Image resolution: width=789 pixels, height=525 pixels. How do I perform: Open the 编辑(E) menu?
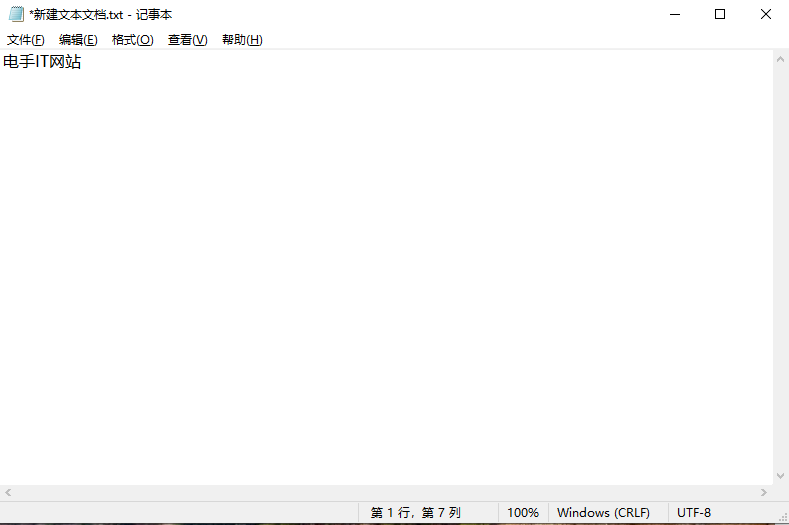pyautogui.click(x=78, y=40)
